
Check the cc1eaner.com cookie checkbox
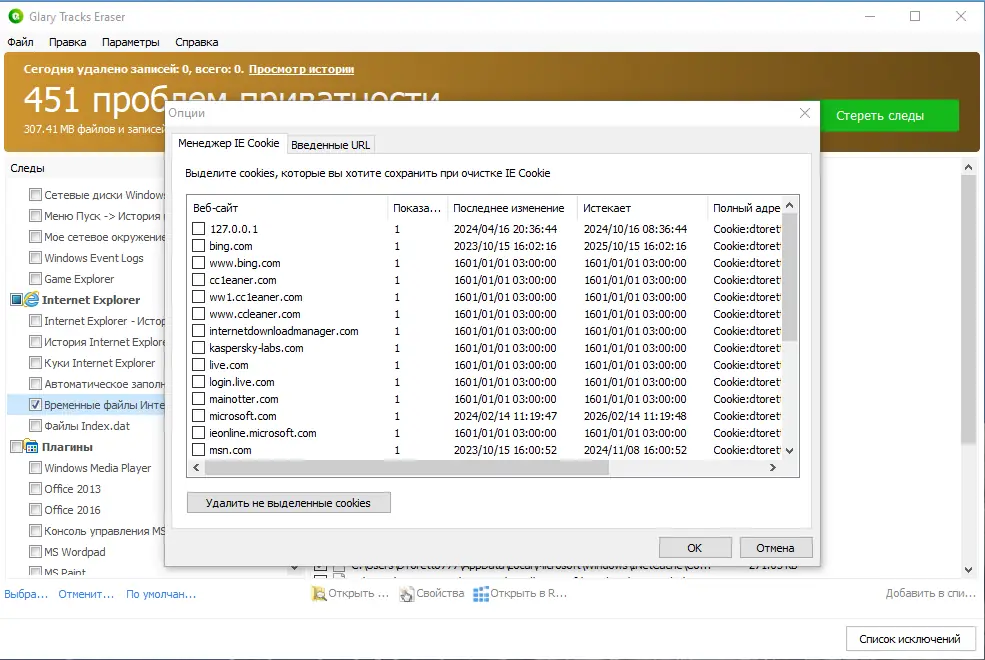click(199, 279)
